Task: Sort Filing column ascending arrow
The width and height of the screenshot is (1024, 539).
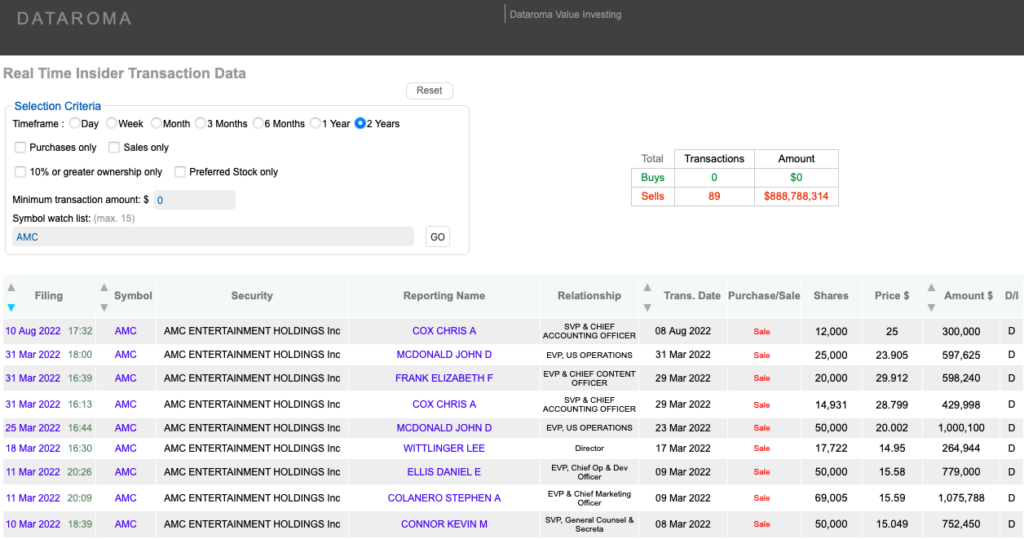Action: [x=11, y=287]
